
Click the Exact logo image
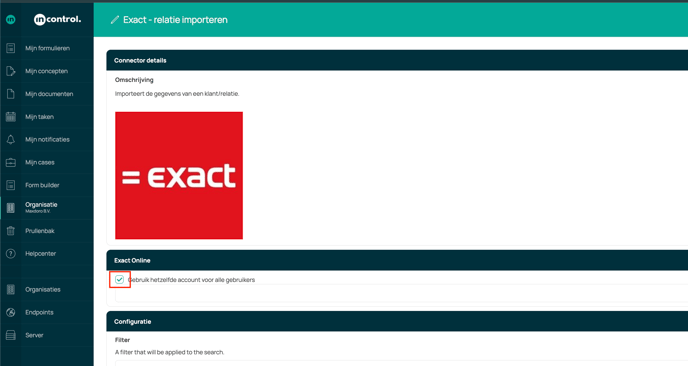(179, 176)
